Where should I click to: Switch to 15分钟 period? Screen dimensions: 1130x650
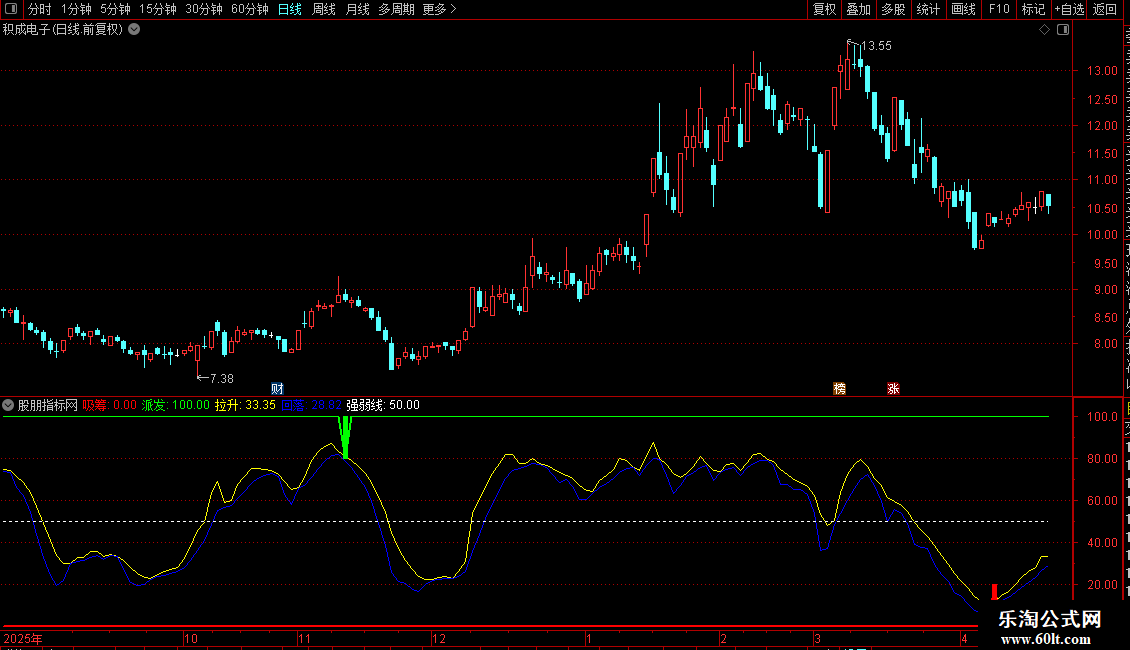coord(158,9)
